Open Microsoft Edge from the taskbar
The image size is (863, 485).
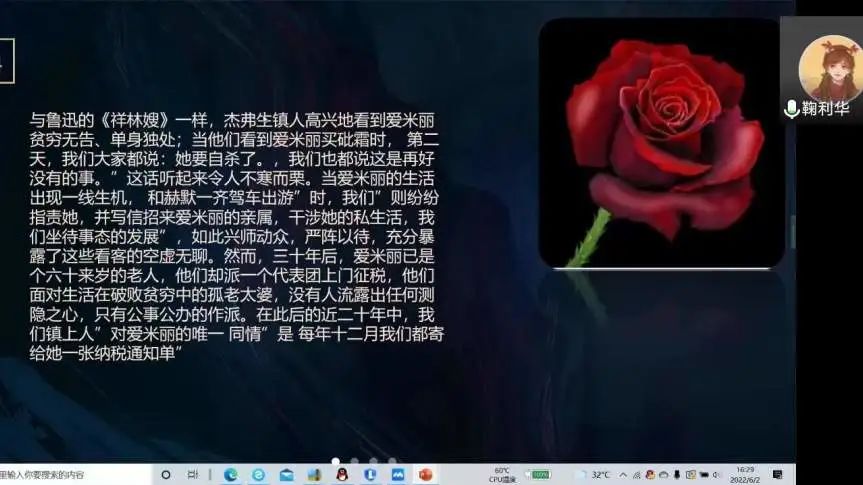click(231, 474)
